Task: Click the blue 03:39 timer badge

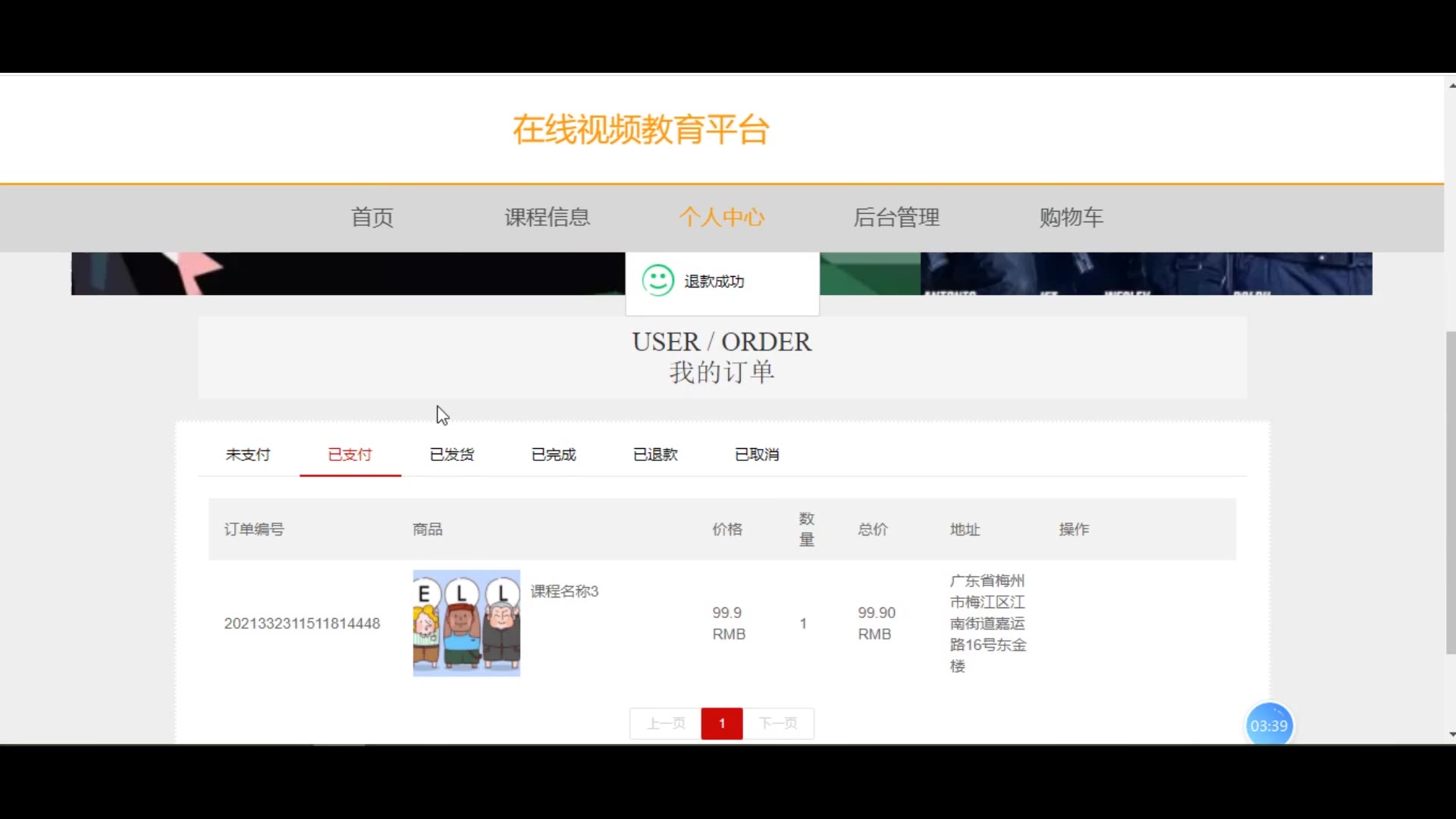Action: (1269, 725)
